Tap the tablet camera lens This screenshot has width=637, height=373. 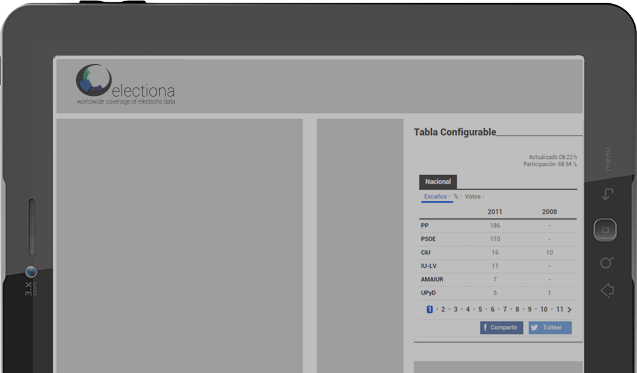click(x=31, y=272)
